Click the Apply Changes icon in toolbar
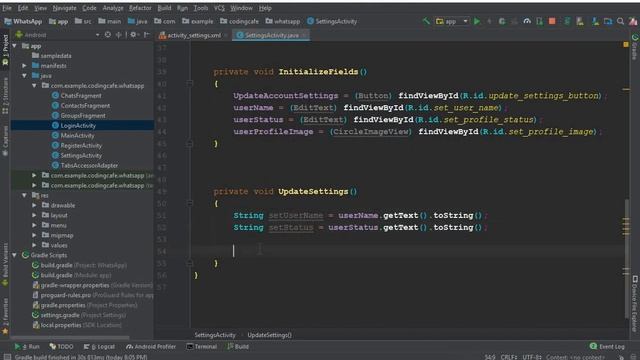640x360 pixels. (489, 21)
